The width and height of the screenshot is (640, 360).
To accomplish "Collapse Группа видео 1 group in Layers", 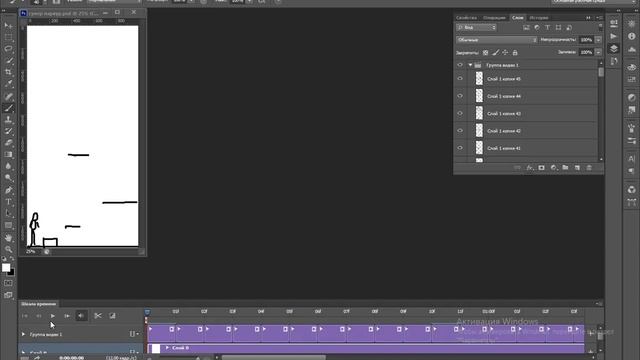I will [470, 65].
